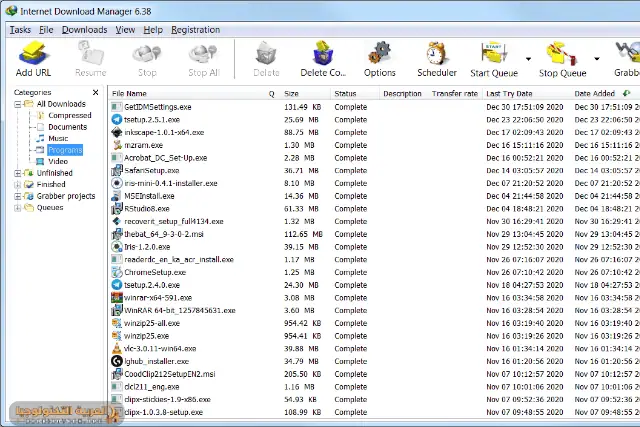Open the Stop Queue dropdown arrow
Image resolution: width=640 pixels, height=427 pixels.
pos(597,59)
